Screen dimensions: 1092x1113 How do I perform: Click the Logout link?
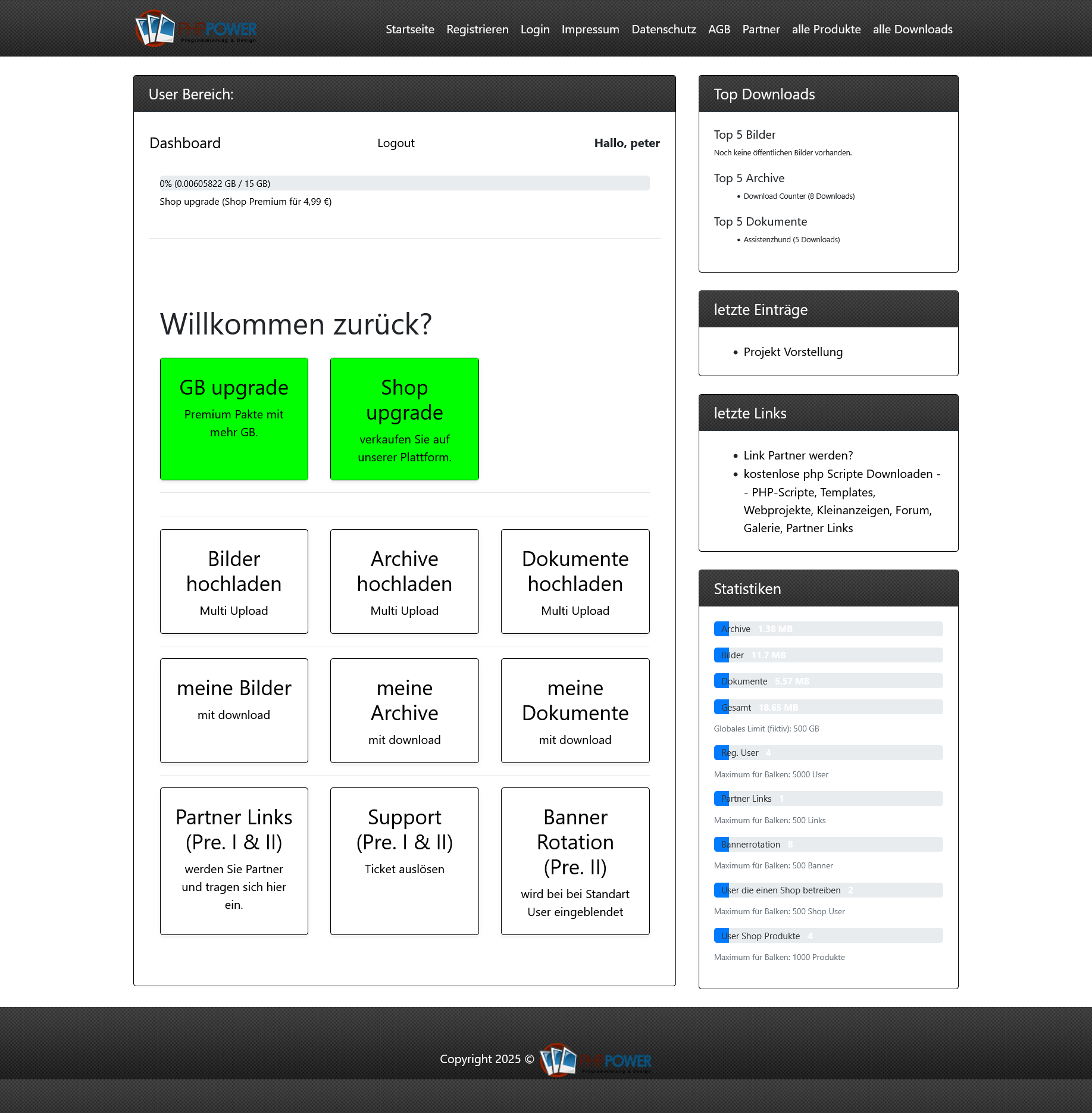(396, 143)
